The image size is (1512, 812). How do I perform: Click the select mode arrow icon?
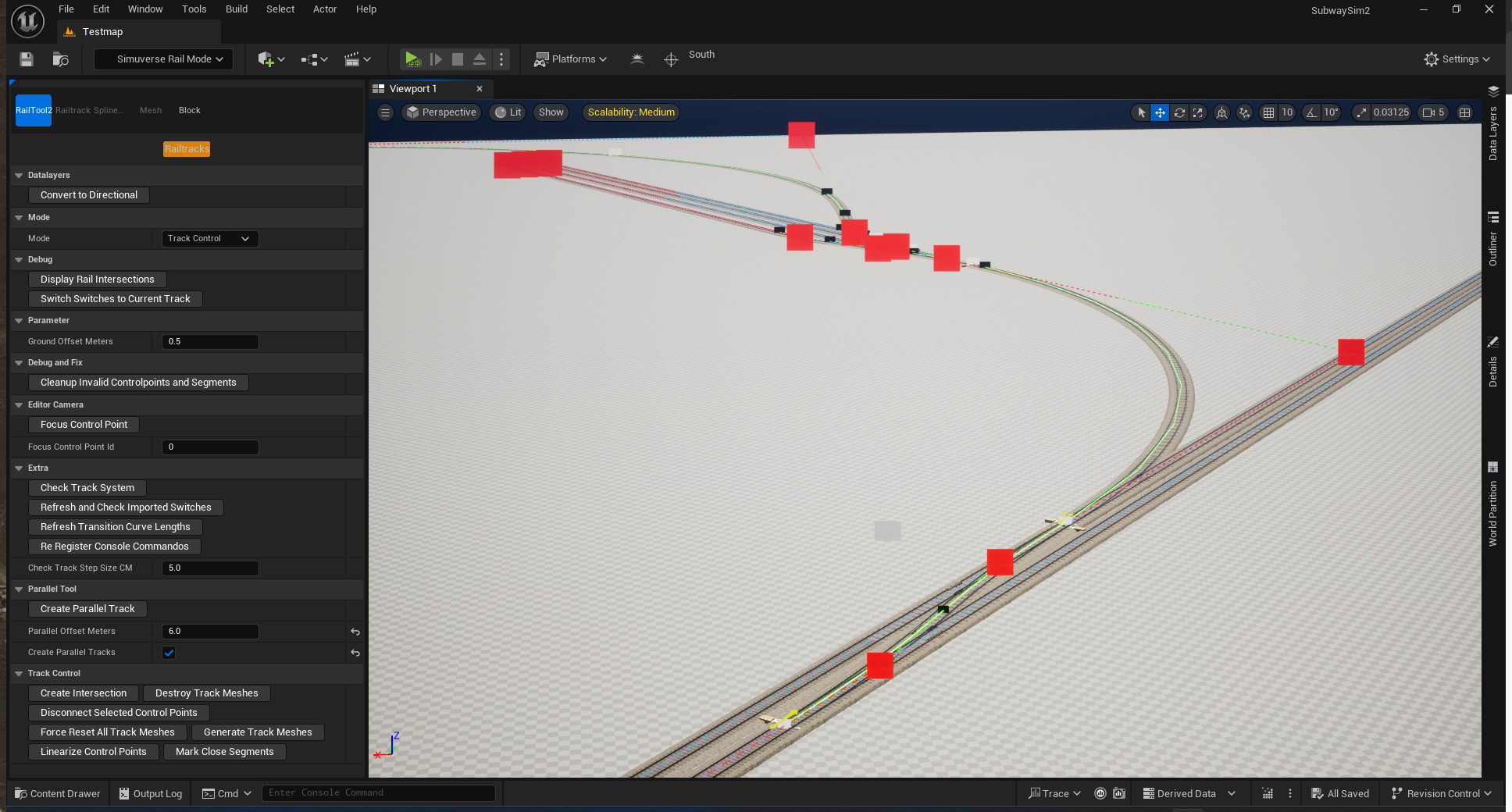pos(1141,112)
